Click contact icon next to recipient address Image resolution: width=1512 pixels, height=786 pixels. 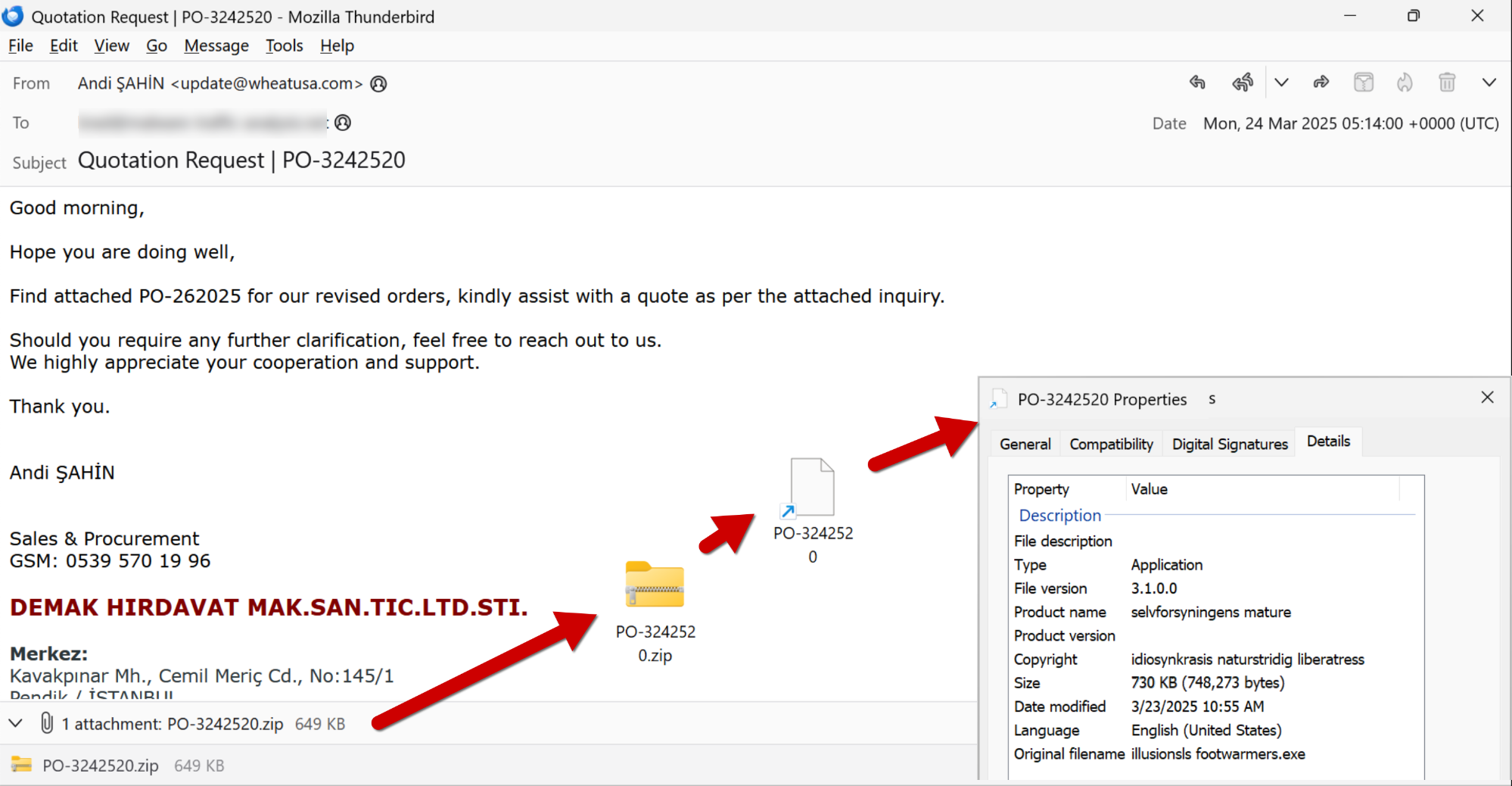click(343, 123)
